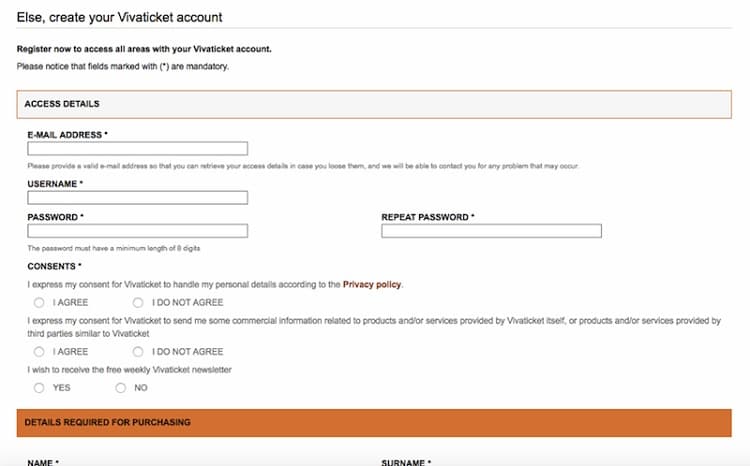The image size is (750, 466).
Task: Select YES for the weekly newsletter
Action: [x=39, y=387]
